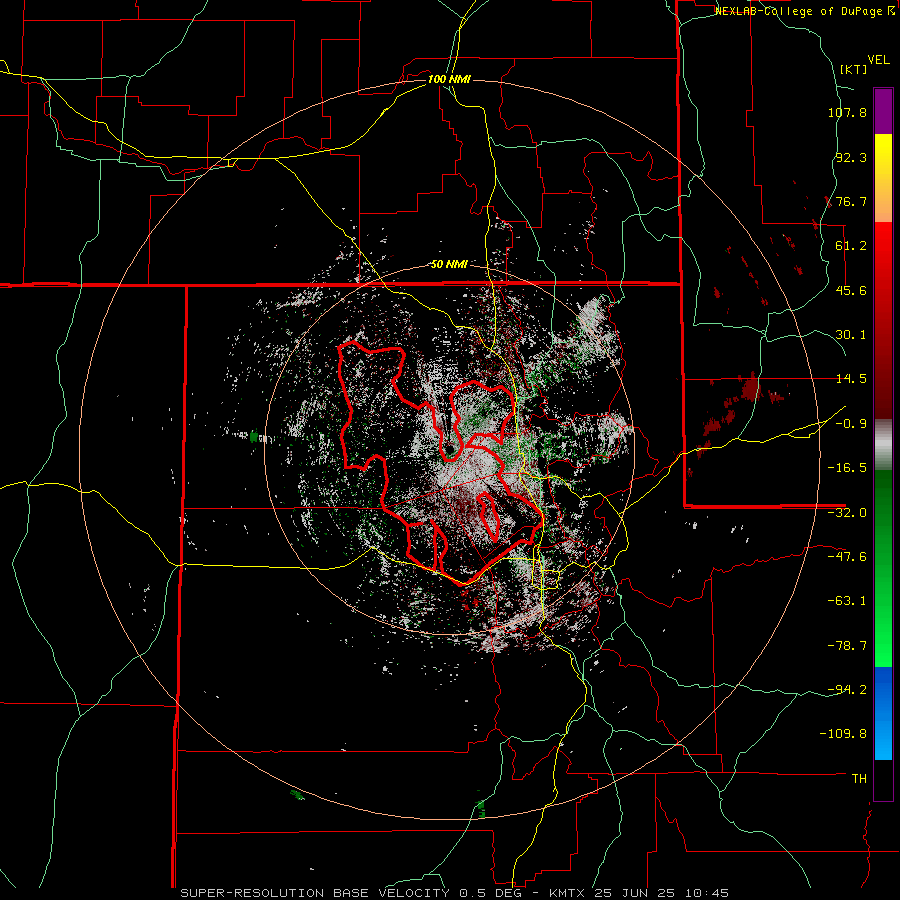The width and height of the screenshot is (900, 900).
Task: Click the 76.7 velocity scale value
Action: tap(851, 201)
